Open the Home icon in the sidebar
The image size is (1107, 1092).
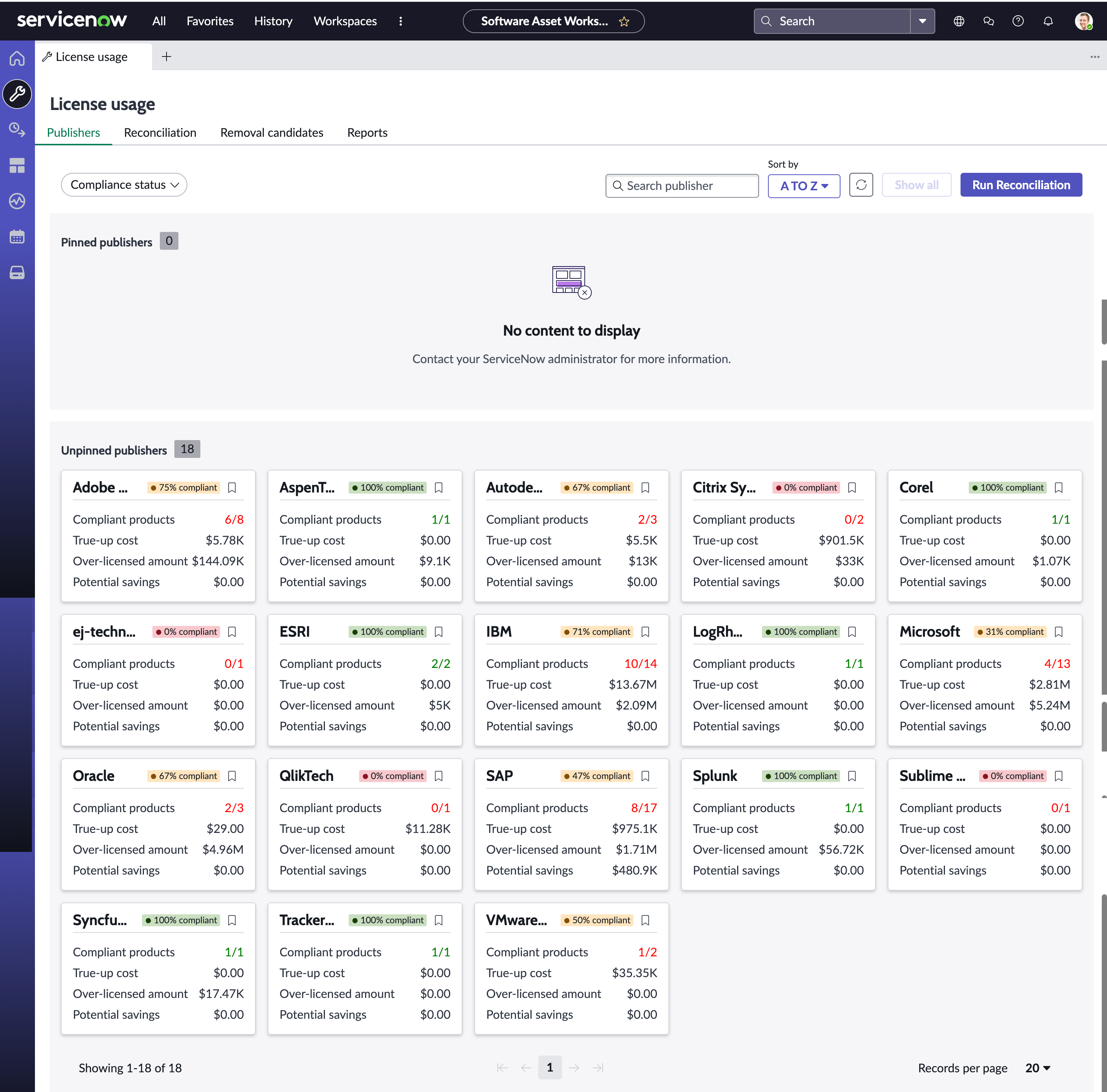(x=17, y=58)
